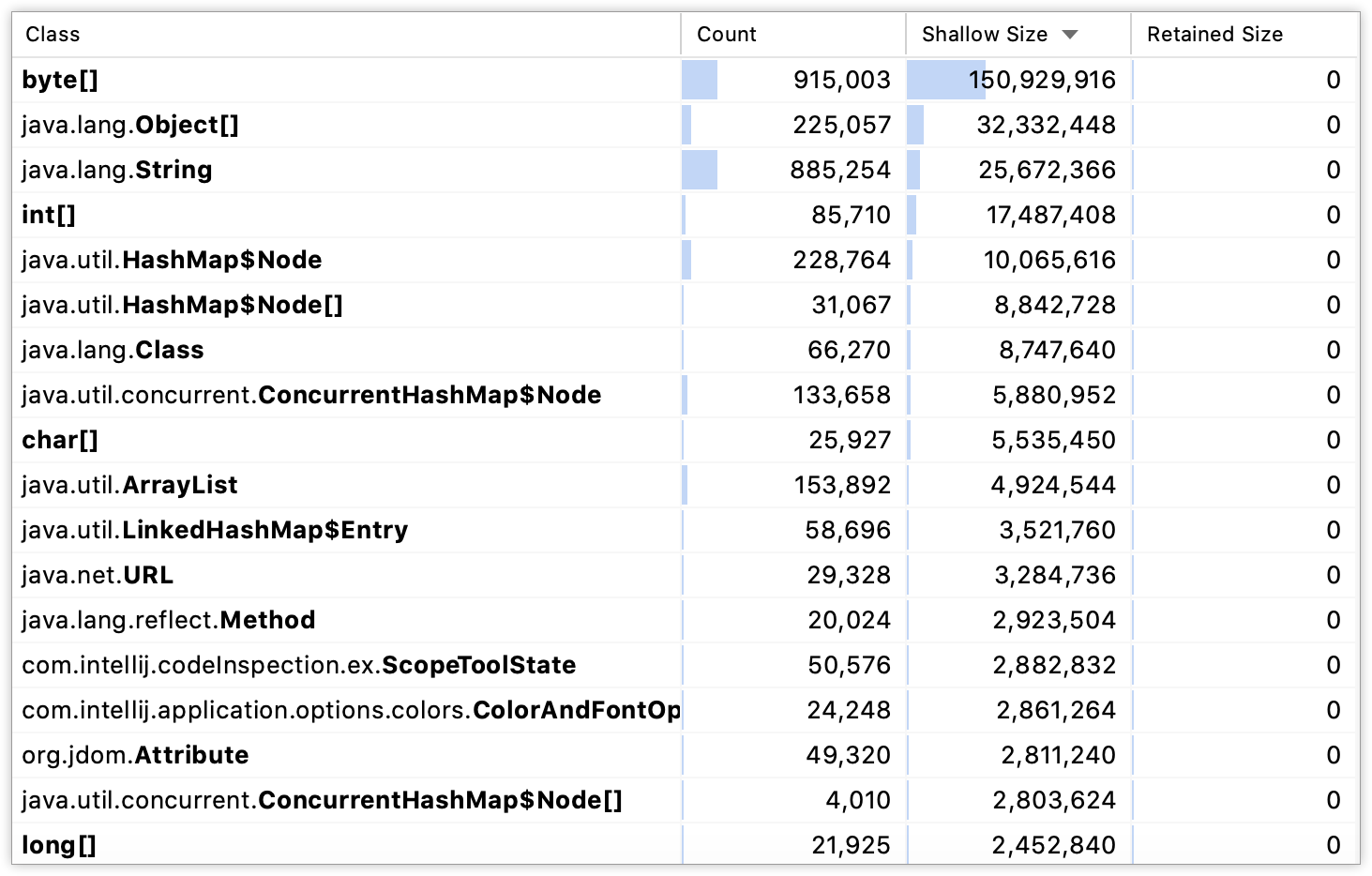Select the byte[] class row

click(x=59, y=80)
